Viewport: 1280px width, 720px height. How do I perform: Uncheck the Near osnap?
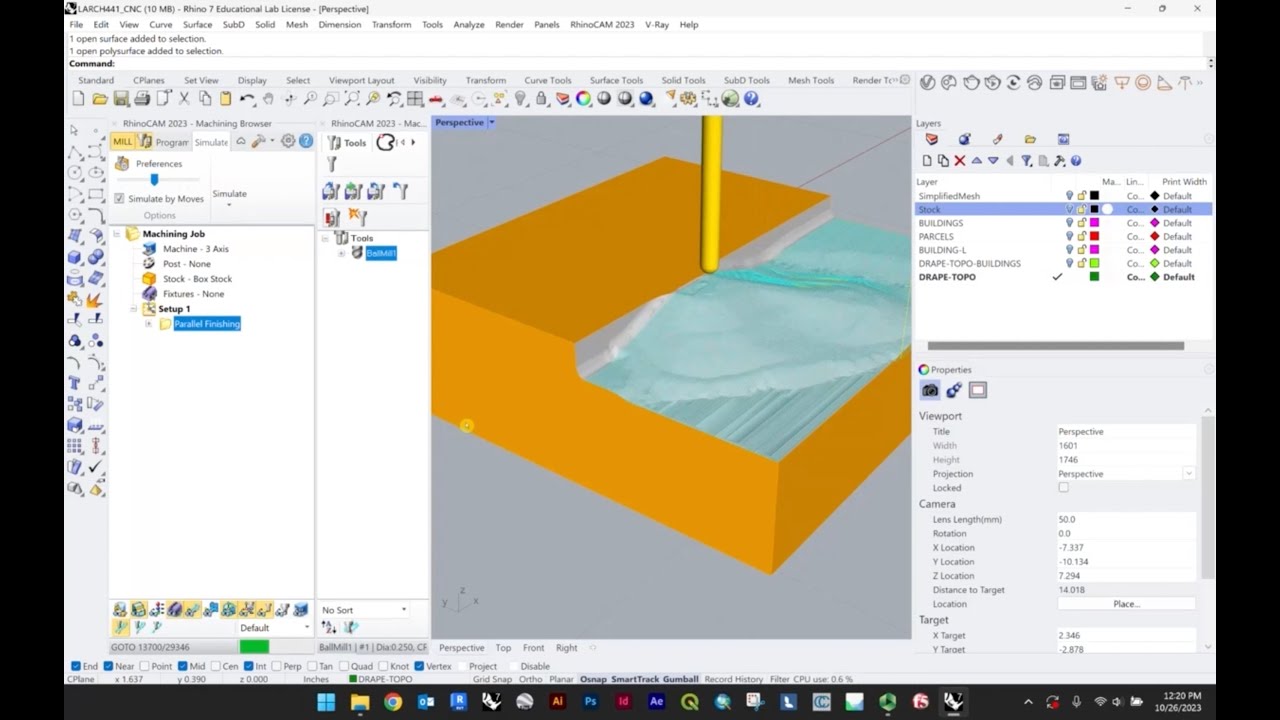pyautogui.click(x=107, y=666)
